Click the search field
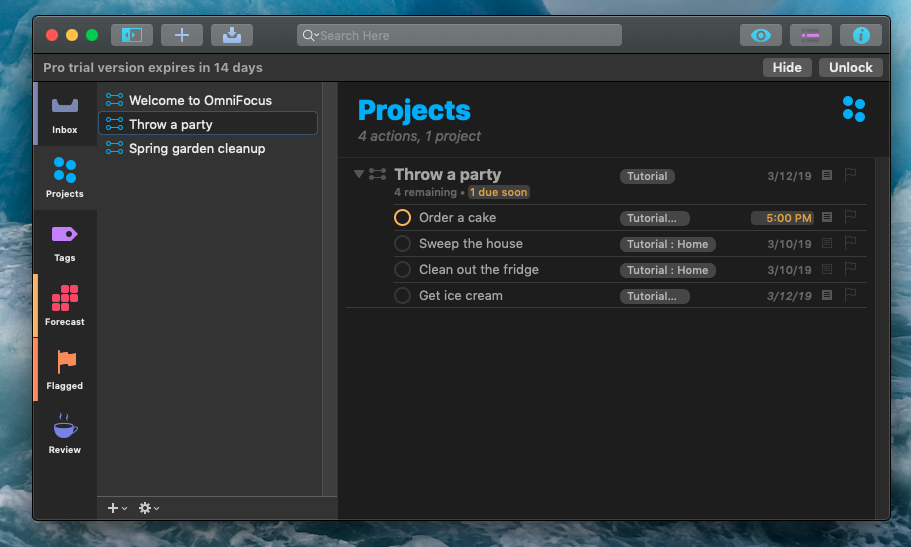The image size is (911, 547). (x=459, y=35)
